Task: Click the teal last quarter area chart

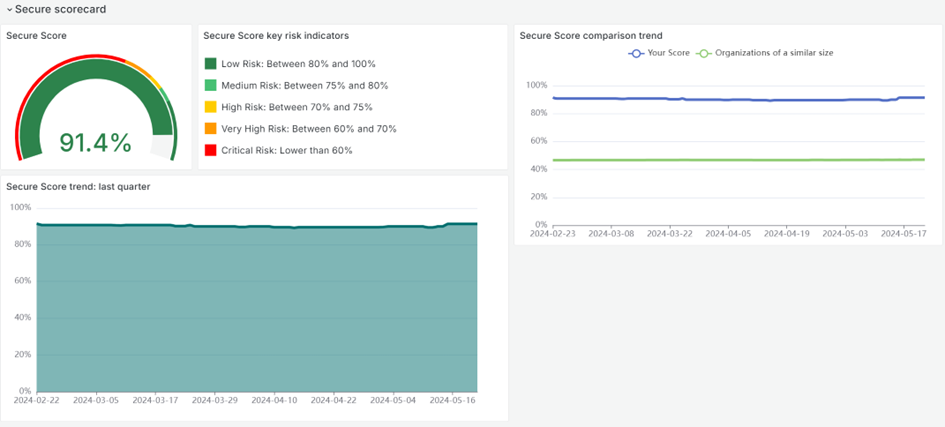Action: (x=256, y=310)
